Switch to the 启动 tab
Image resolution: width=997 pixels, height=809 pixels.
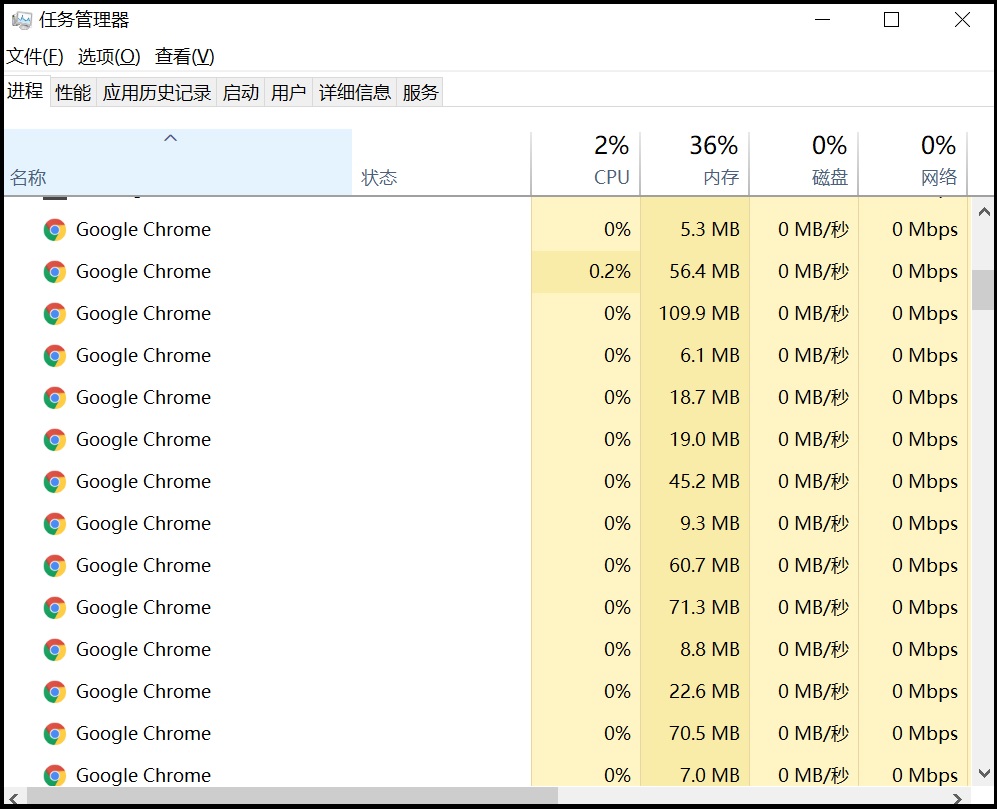pyautogui.click(x=241, y=93)
